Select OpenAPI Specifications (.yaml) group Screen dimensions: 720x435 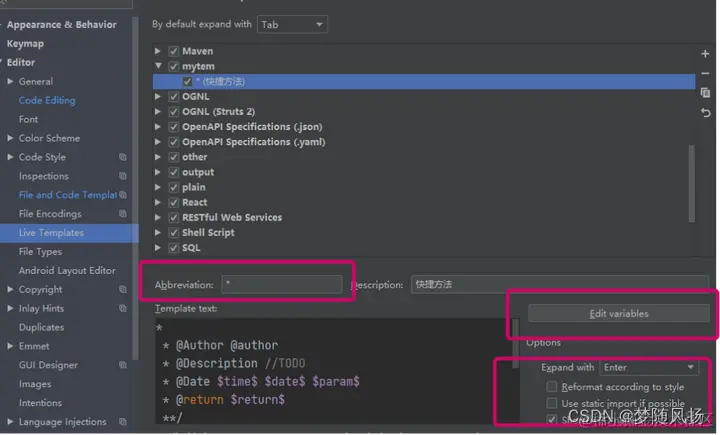(x=253, y=142)
